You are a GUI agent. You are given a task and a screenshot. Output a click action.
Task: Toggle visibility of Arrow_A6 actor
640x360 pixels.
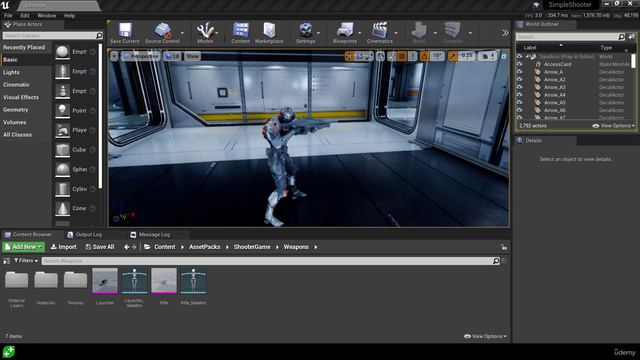pyautogui.click(x=520, y=110)
